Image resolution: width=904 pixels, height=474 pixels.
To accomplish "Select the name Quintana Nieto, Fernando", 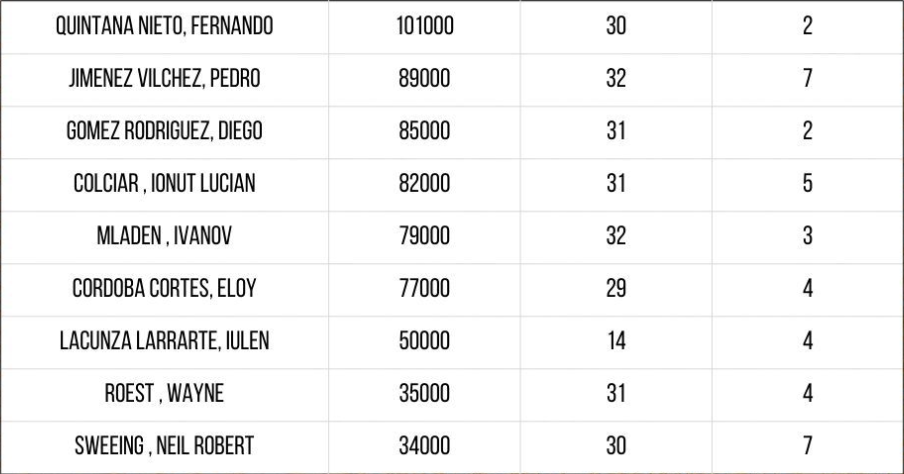I will [x=164, y=26].
